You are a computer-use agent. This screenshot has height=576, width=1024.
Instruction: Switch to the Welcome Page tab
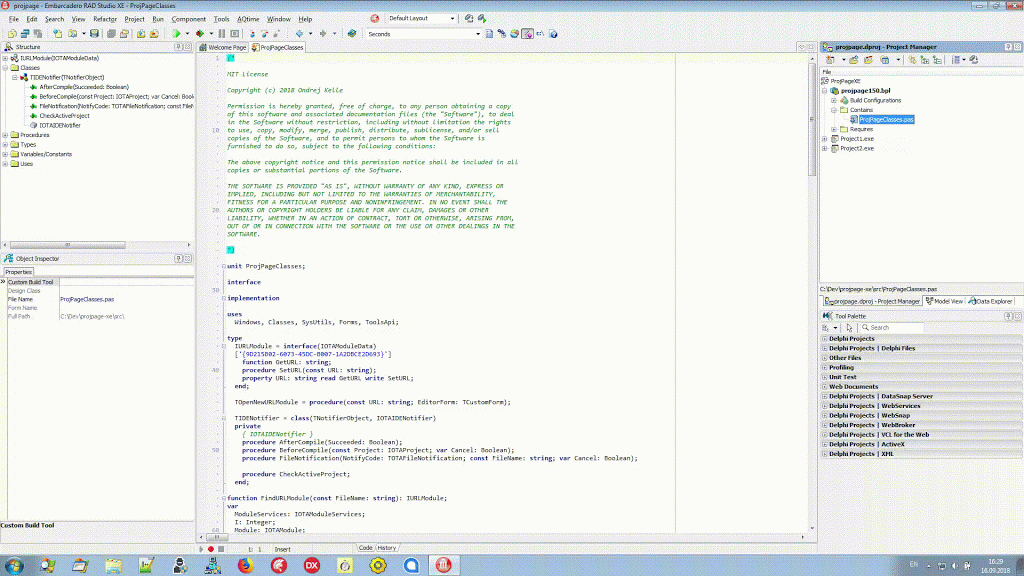[223, 47]
